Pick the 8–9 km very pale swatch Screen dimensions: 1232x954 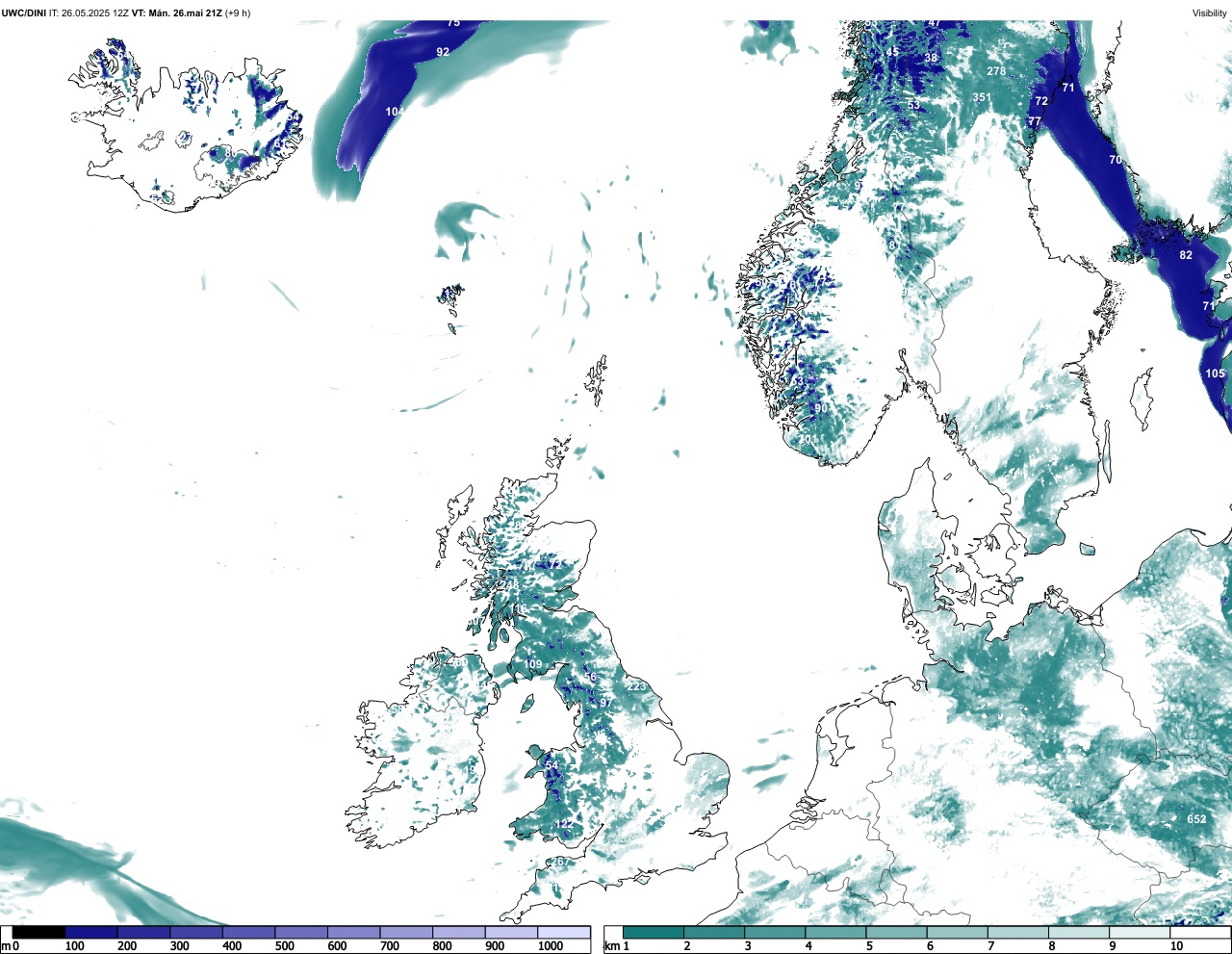click(1078, 932)
